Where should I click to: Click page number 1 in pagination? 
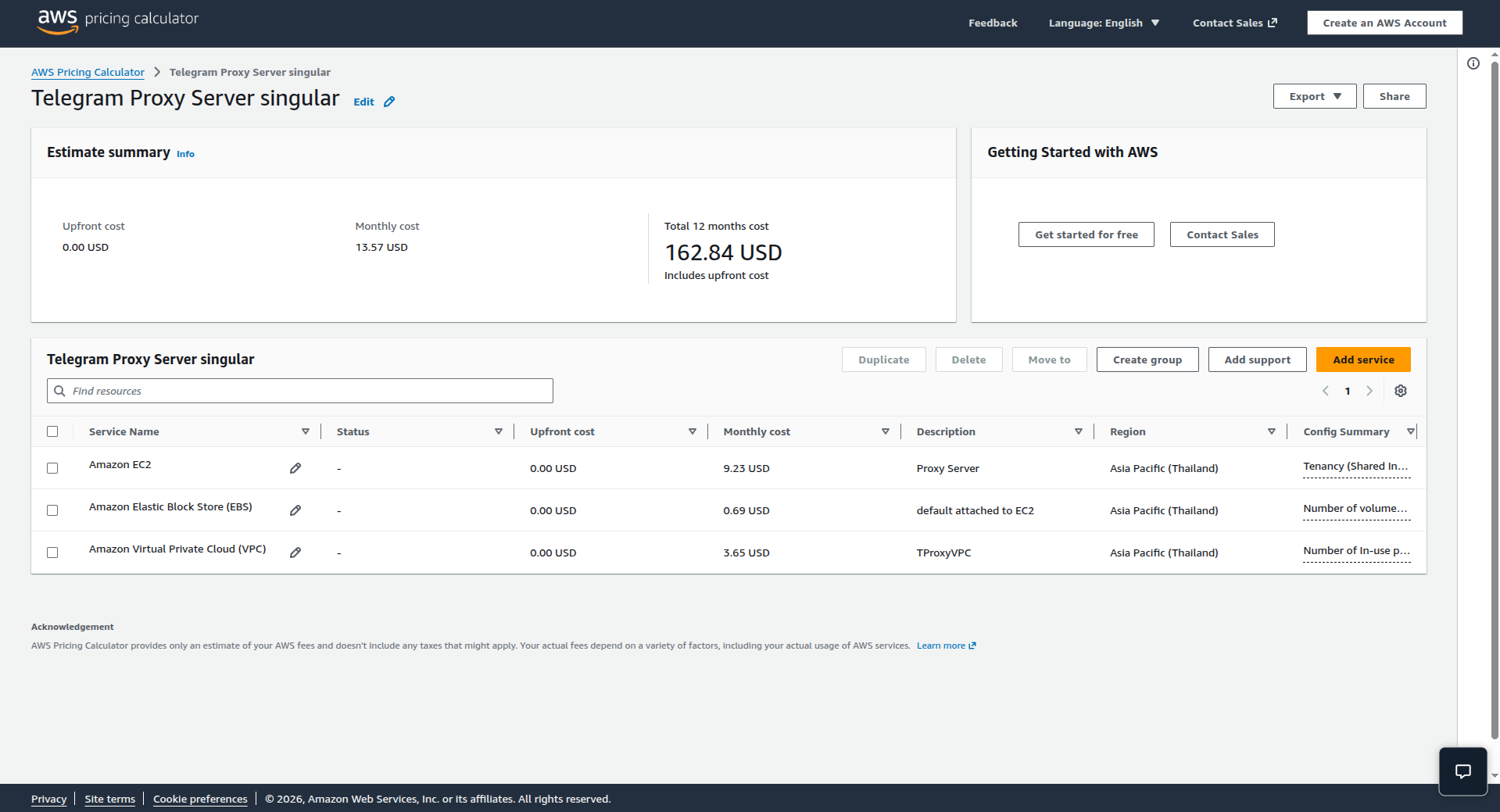[1348, 391]
